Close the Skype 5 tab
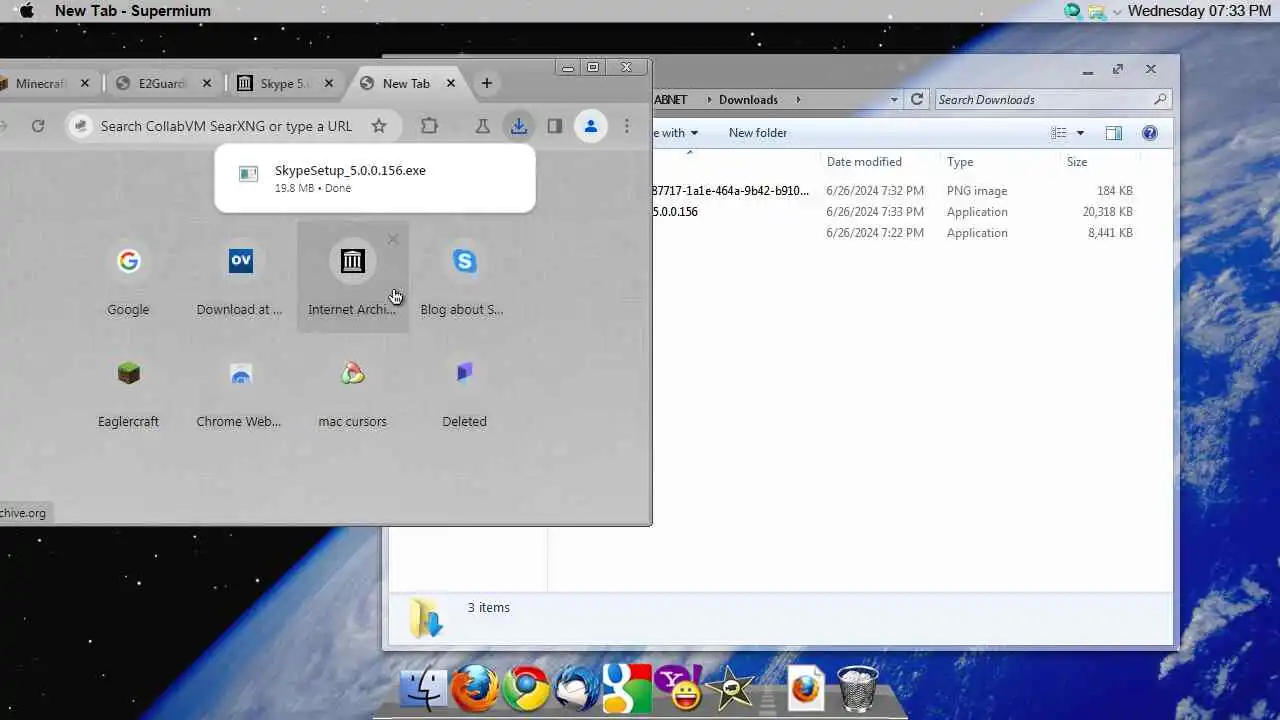The image size is (1280, 720). (328, 84)
